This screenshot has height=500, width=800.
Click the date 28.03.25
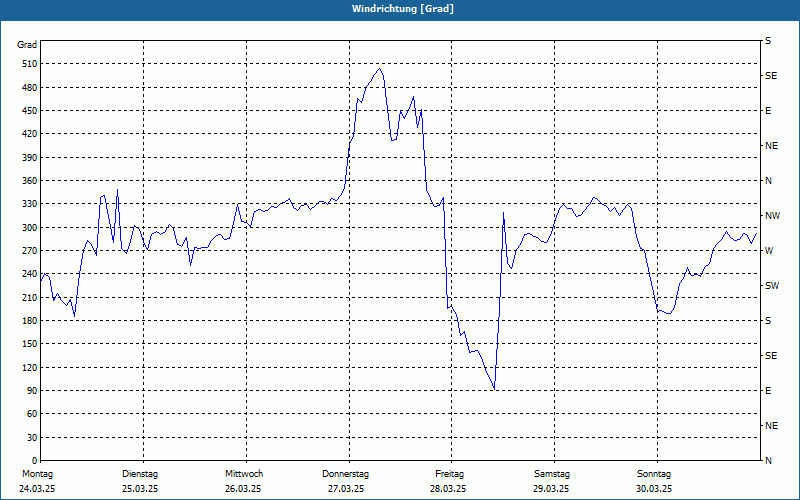click(448, 489)
